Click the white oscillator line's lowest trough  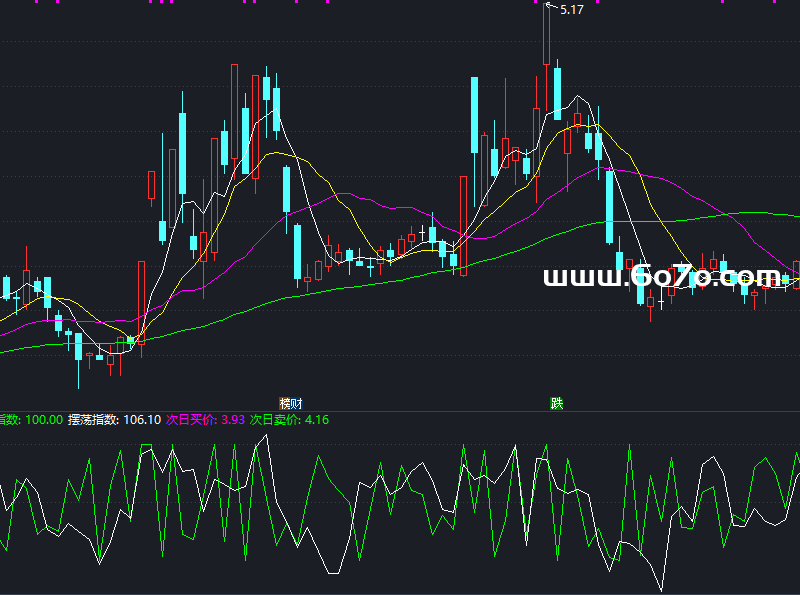pyautogui.click(x=659, y=587)
